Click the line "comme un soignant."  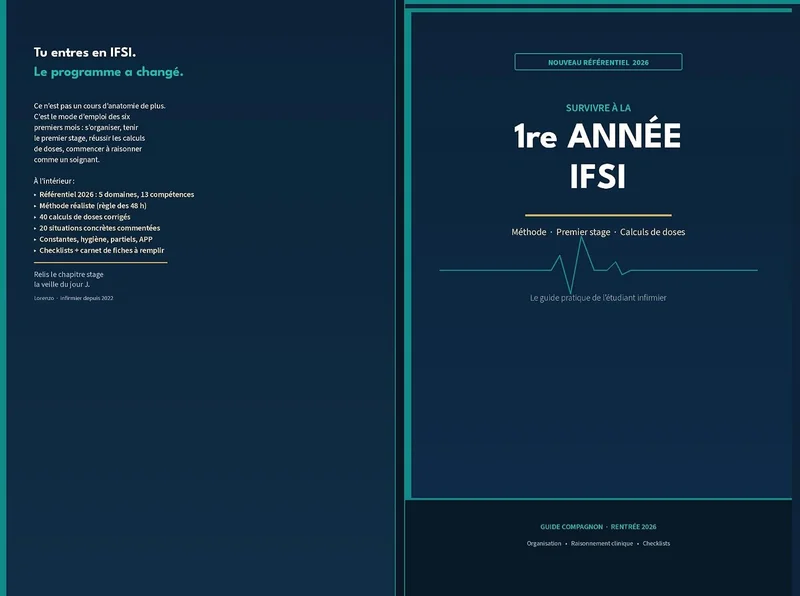pyautogui.click(x=67, y=160)
